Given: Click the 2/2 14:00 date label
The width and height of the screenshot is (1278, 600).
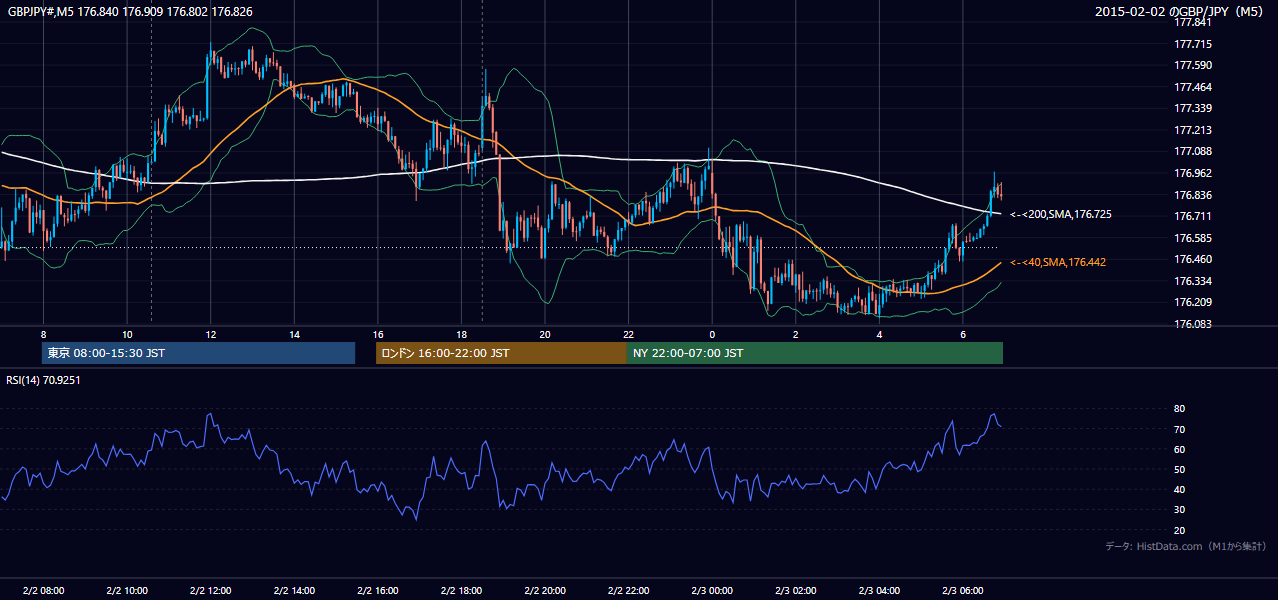Looking at the screenshot, I should (x=294, y=590).
